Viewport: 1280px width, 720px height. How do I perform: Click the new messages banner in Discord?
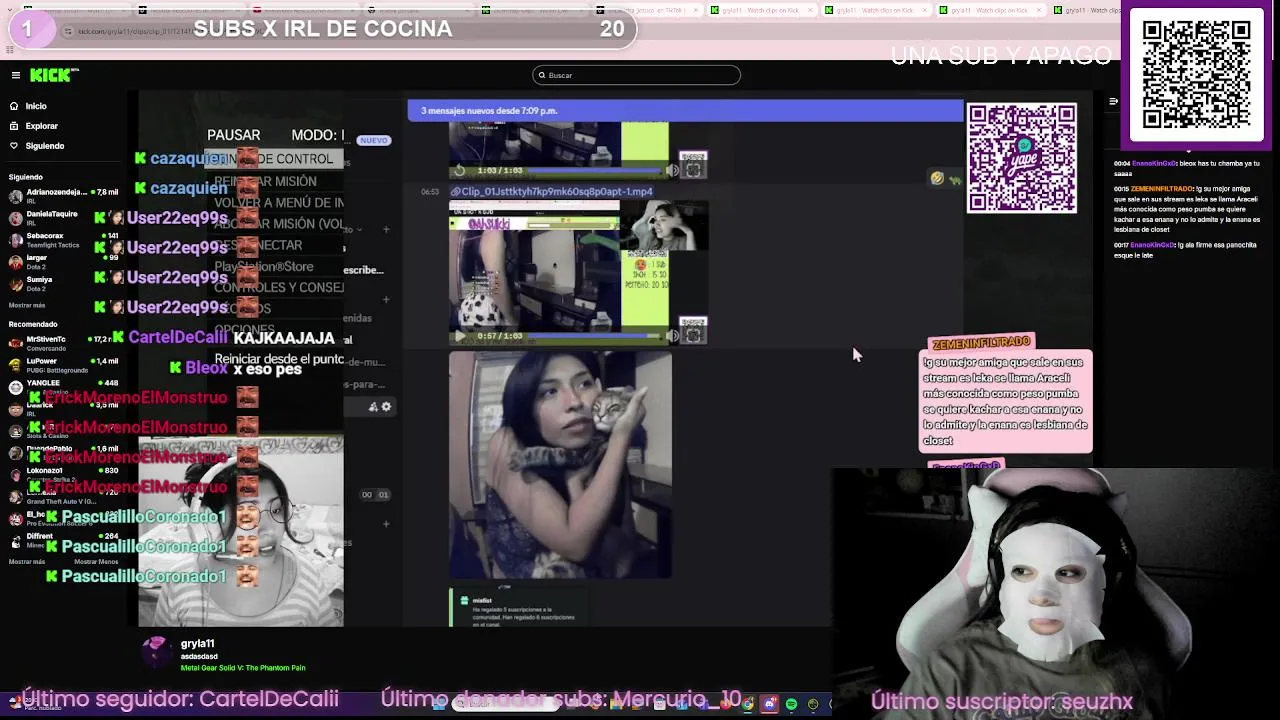685,111
